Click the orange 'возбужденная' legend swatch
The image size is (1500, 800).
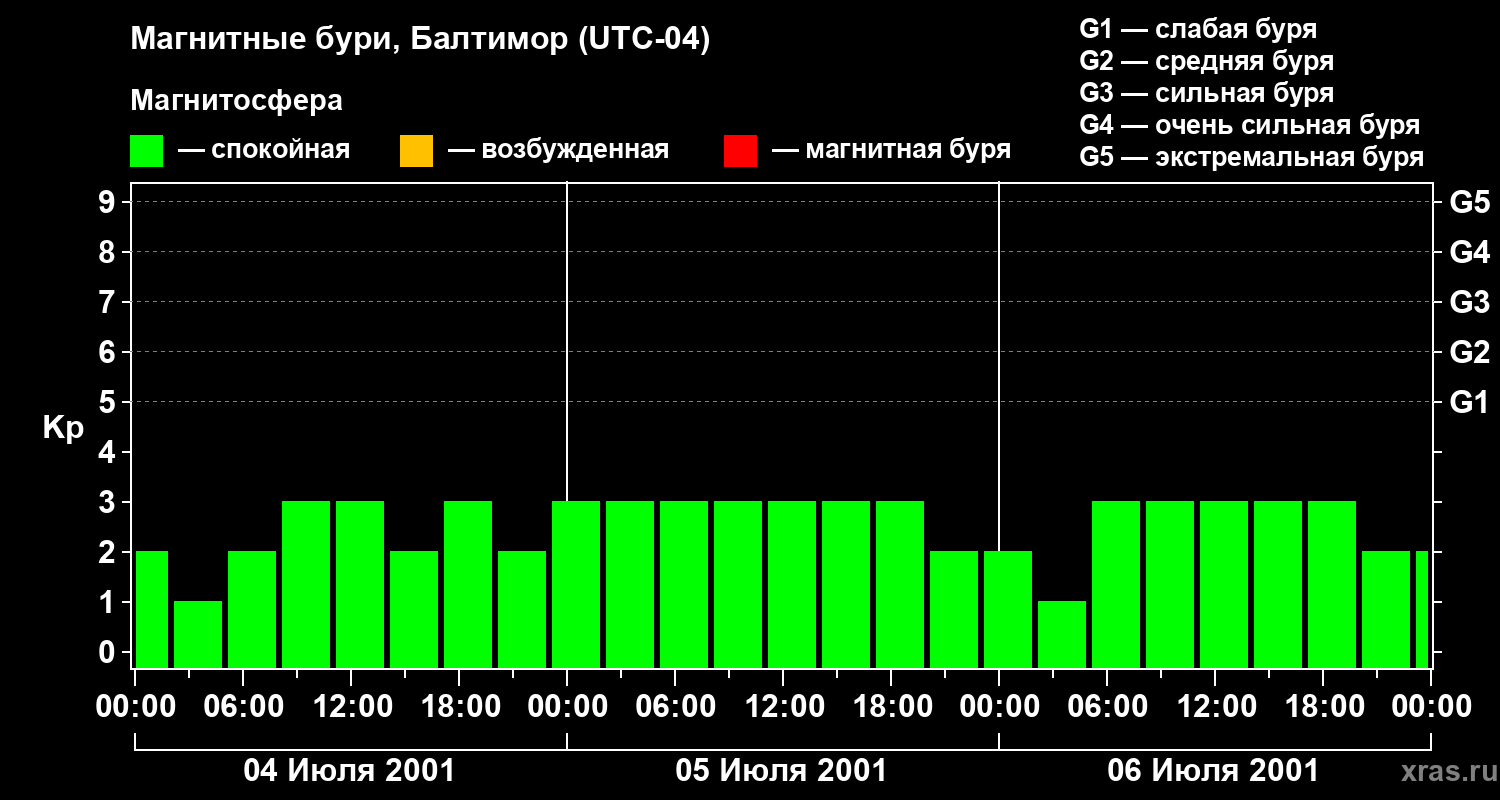point(416,151)
